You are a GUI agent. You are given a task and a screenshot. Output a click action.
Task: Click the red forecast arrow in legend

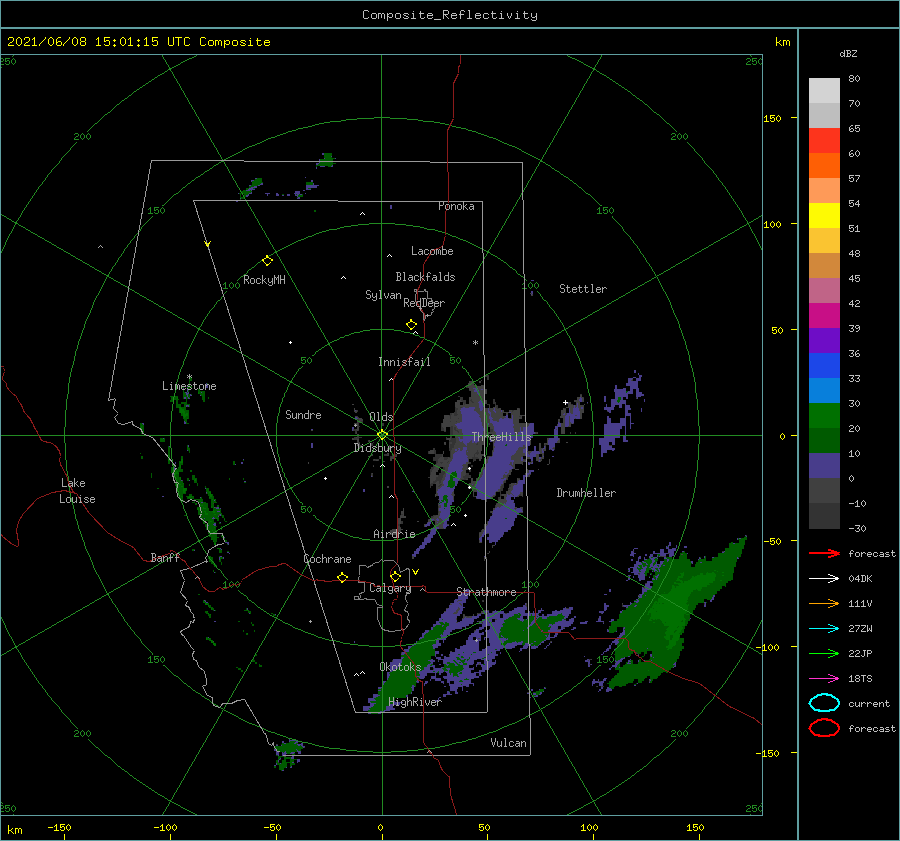[824, 553]
